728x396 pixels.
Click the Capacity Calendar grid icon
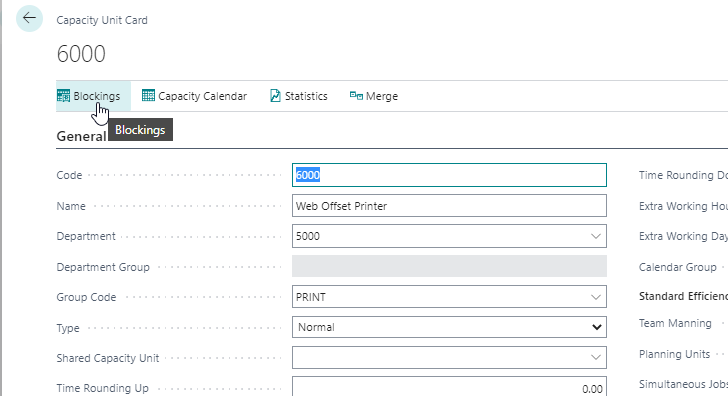pos(148,96)
